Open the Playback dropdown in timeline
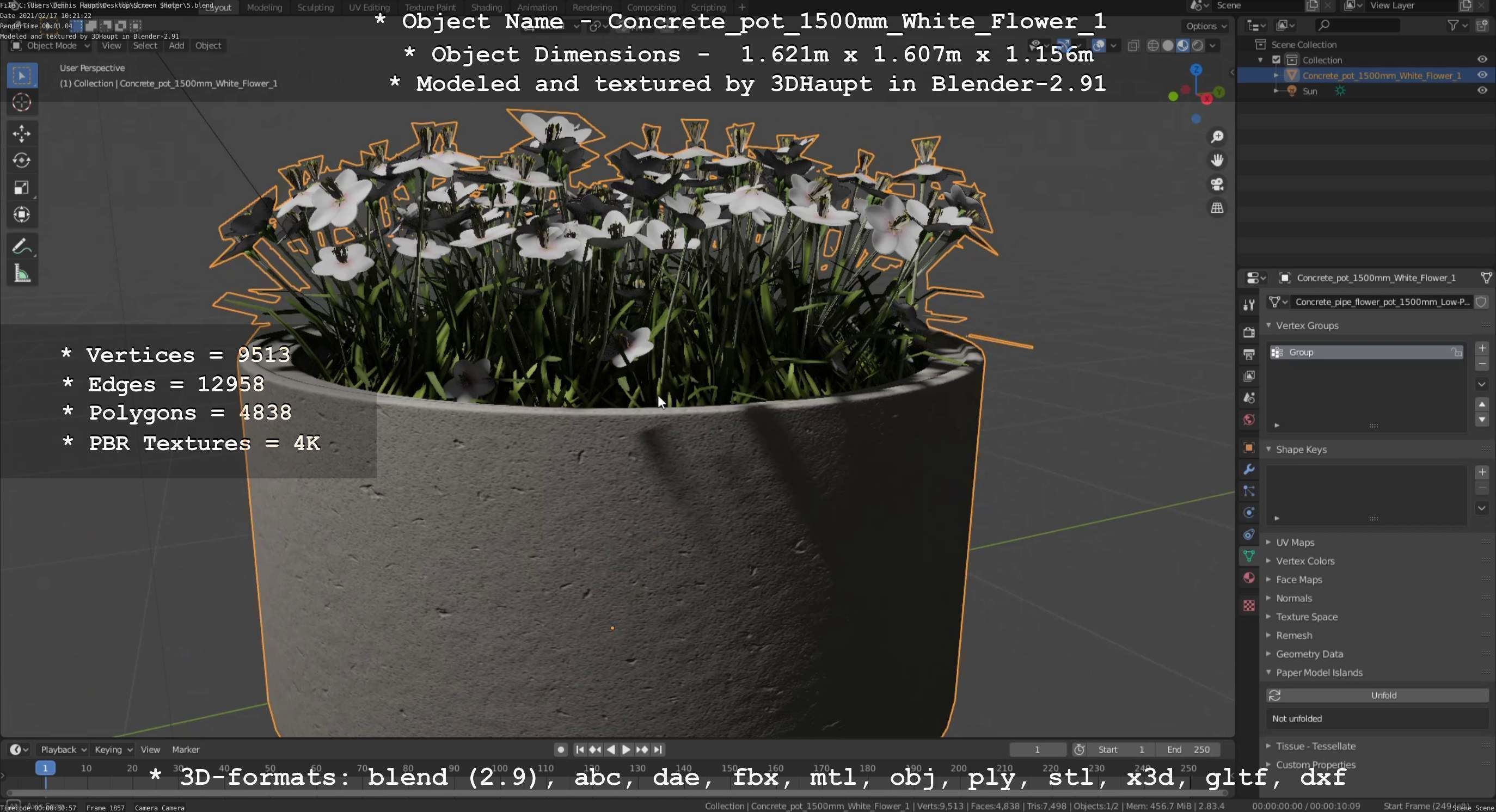This screenshot has height=812, width=1496. click(x=63, y=749)
